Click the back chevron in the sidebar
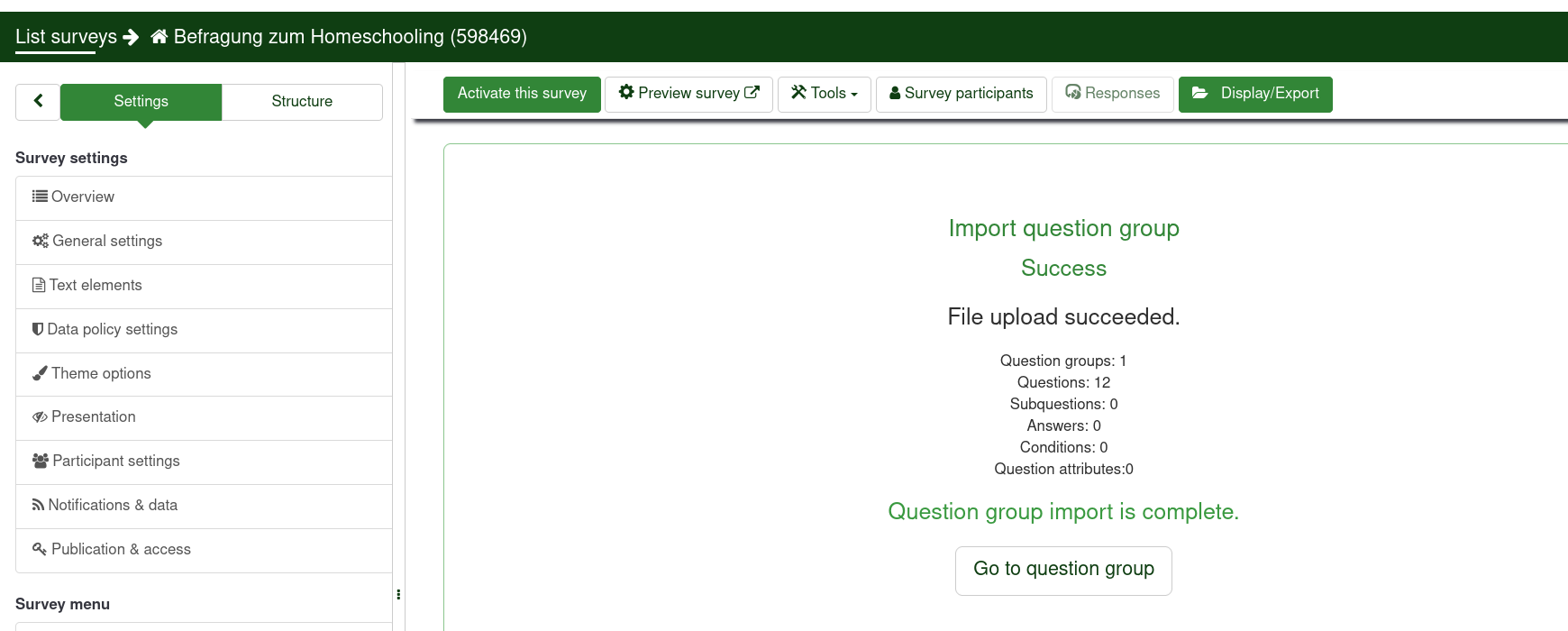This screenshot has width=1568, height=631. 38,101
